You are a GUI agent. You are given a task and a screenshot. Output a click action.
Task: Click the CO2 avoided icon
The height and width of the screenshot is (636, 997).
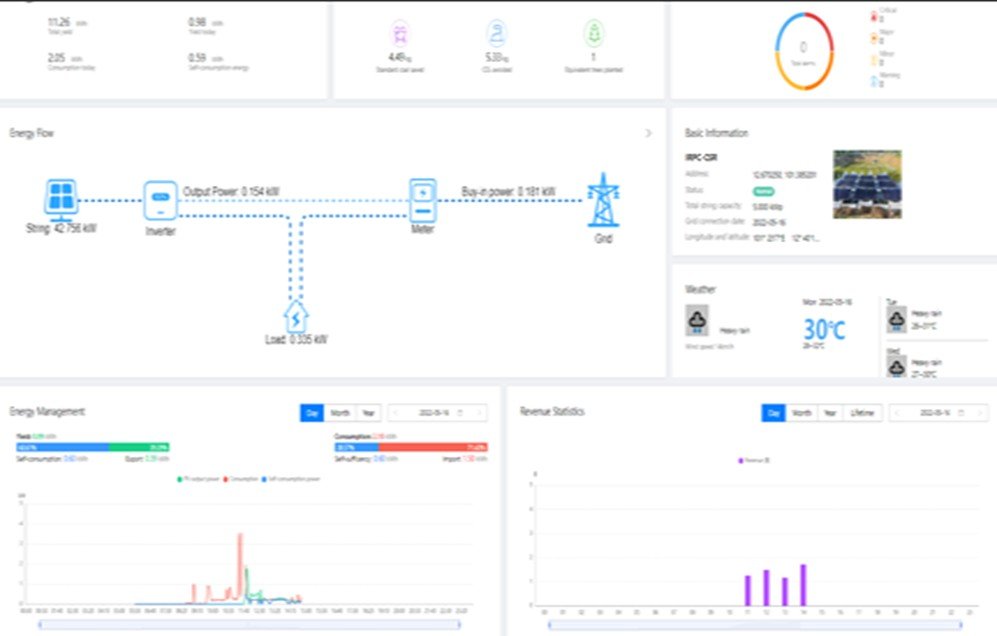pos(497,33)
